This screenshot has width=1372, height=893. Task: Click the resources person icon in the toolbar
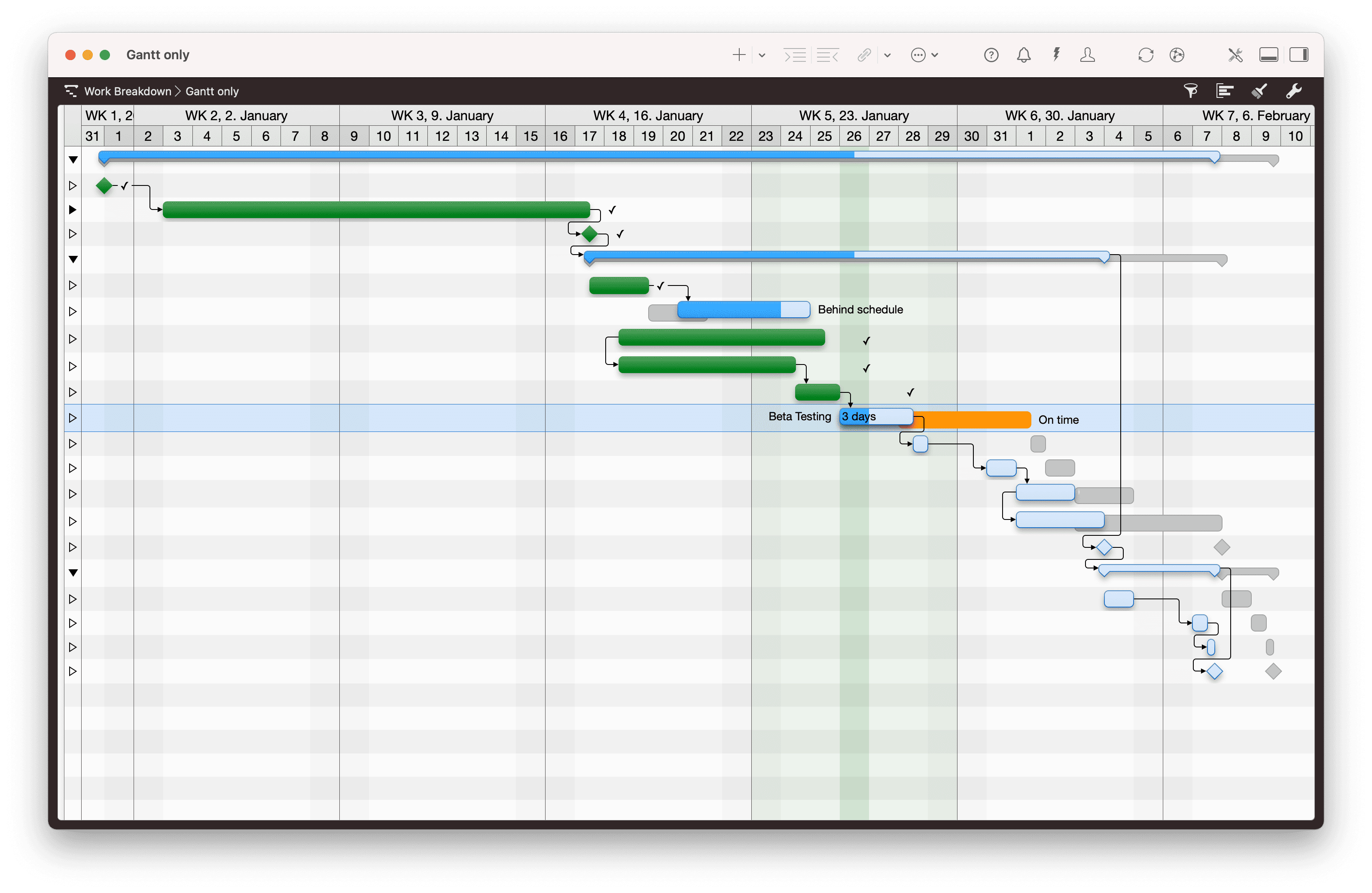pyautogui.click(x=1088, y=55)
